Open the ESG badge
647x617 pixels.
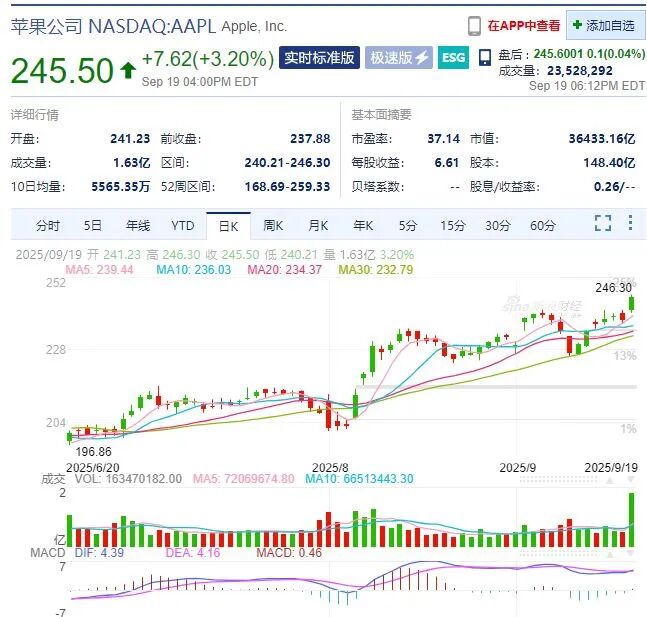tap(453, 57)
